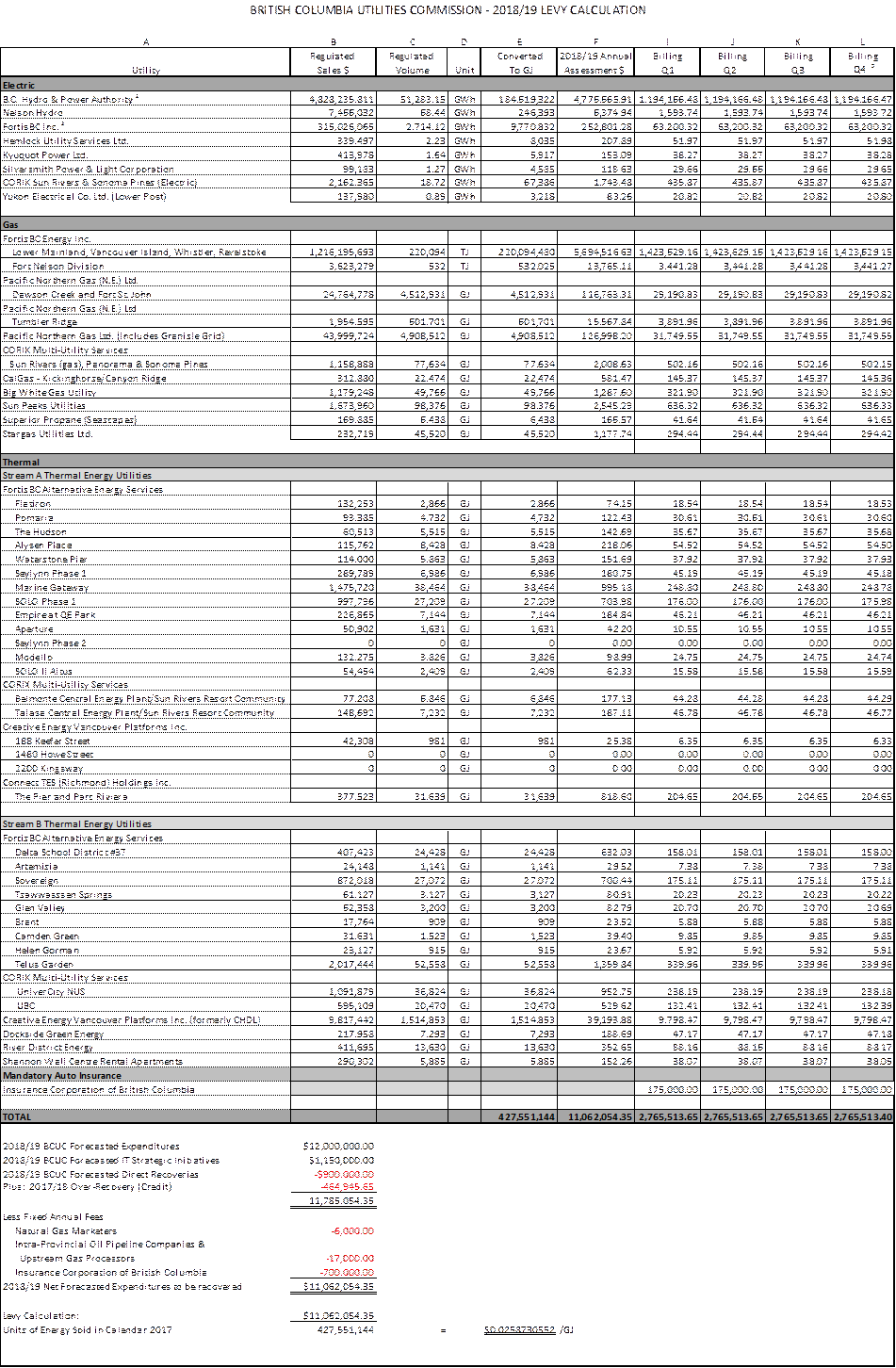Select the Levy Calculation: label
The image size is (896, 1368).
pyautogui.click(x=41, y=1315)
